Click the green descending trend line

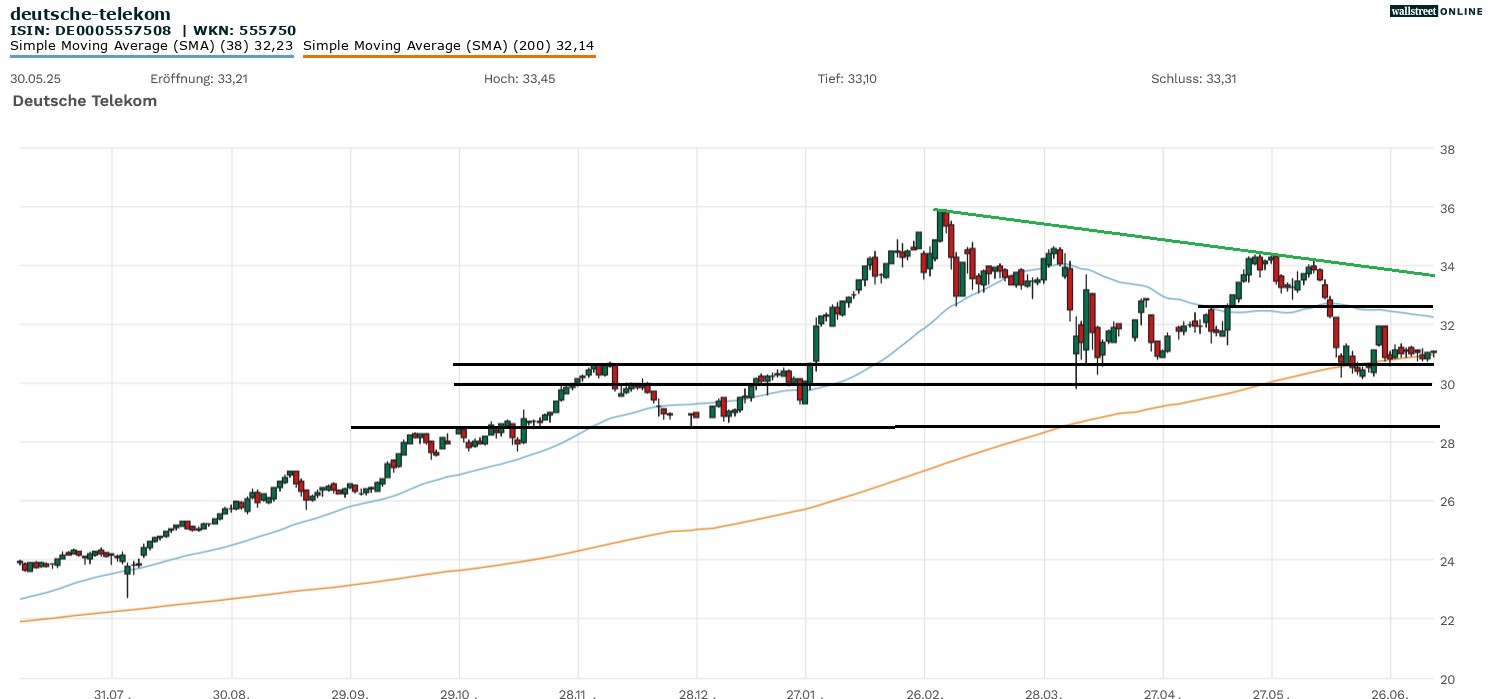pos(1185,242)
